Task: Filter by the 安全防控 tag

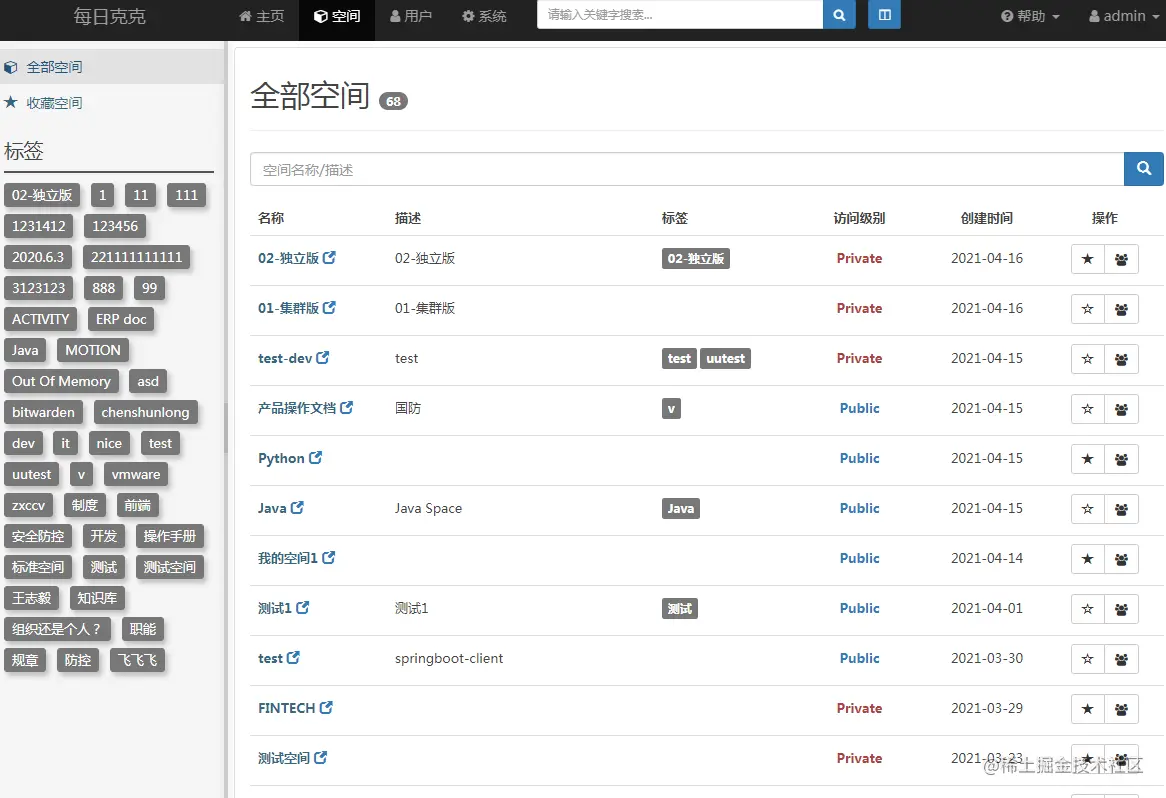Action: (x=38, y=536)
